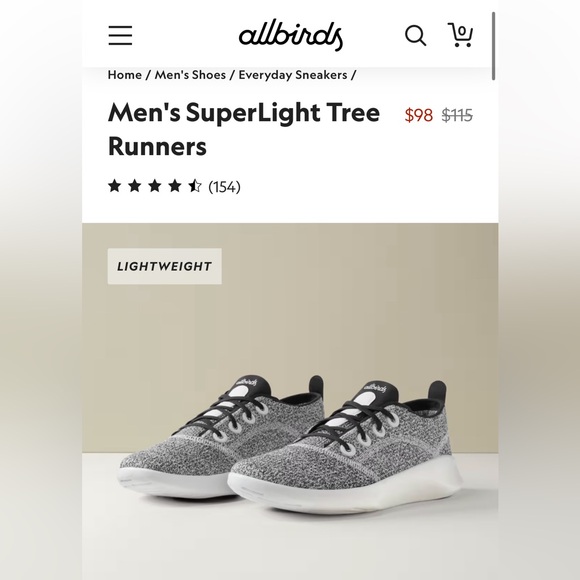
Task: Click the crossed-out $115 original price
Action: tap(457, 115)
